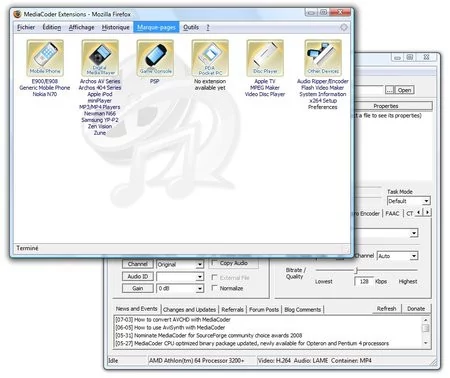Open the Mobile Phone extensions icon

(x=45, y=58)
